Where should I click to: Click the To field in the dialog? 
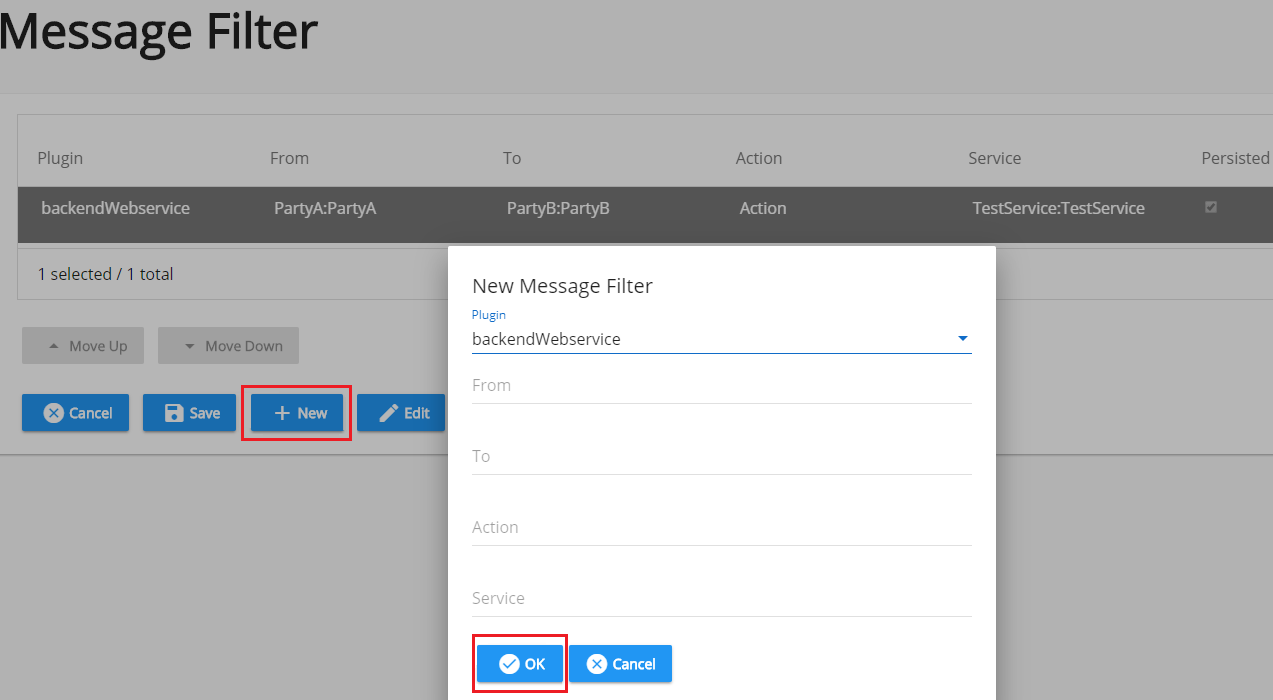(x=720, y=457)
